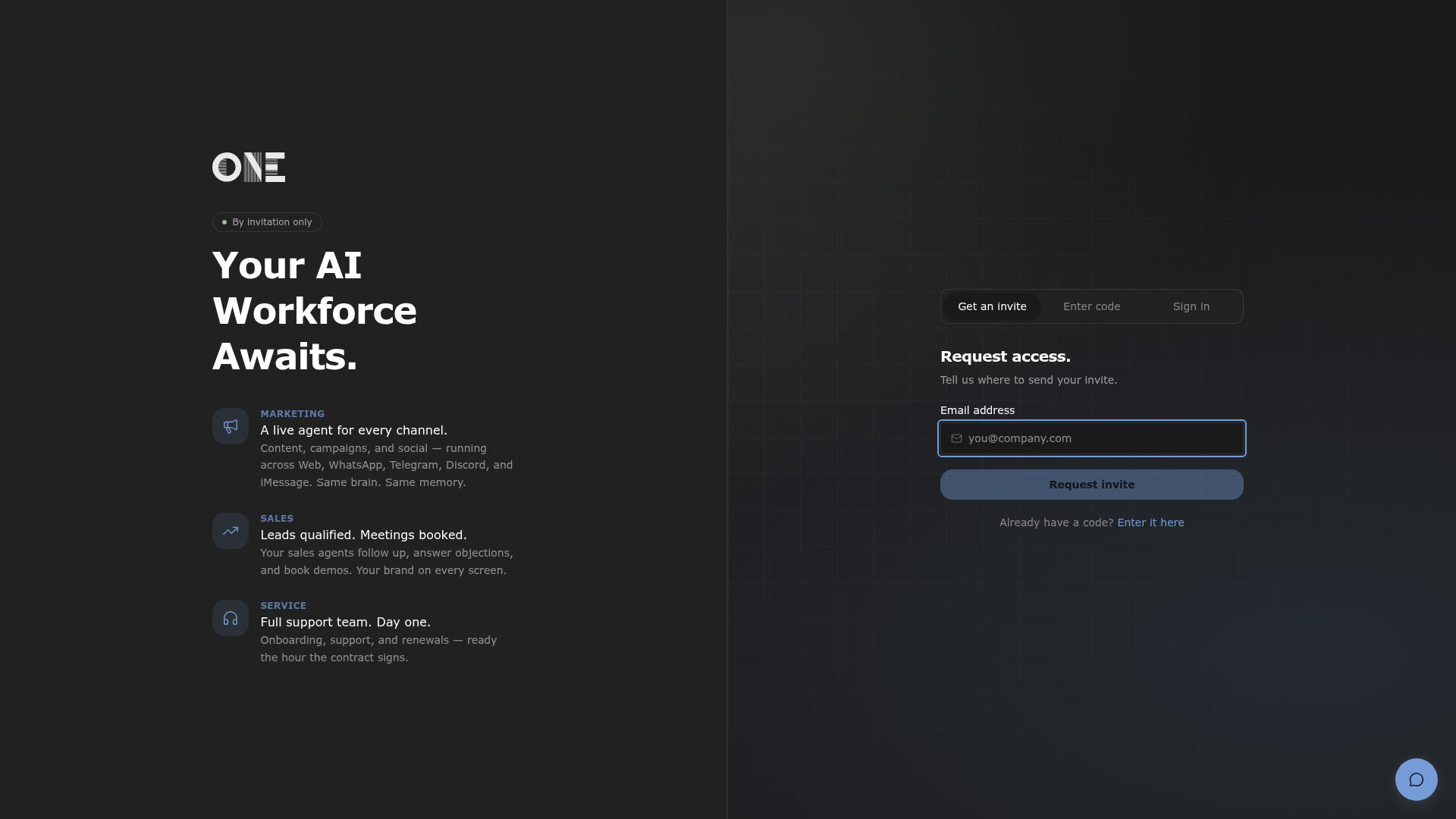Follow the Enter it here link

1150,522
